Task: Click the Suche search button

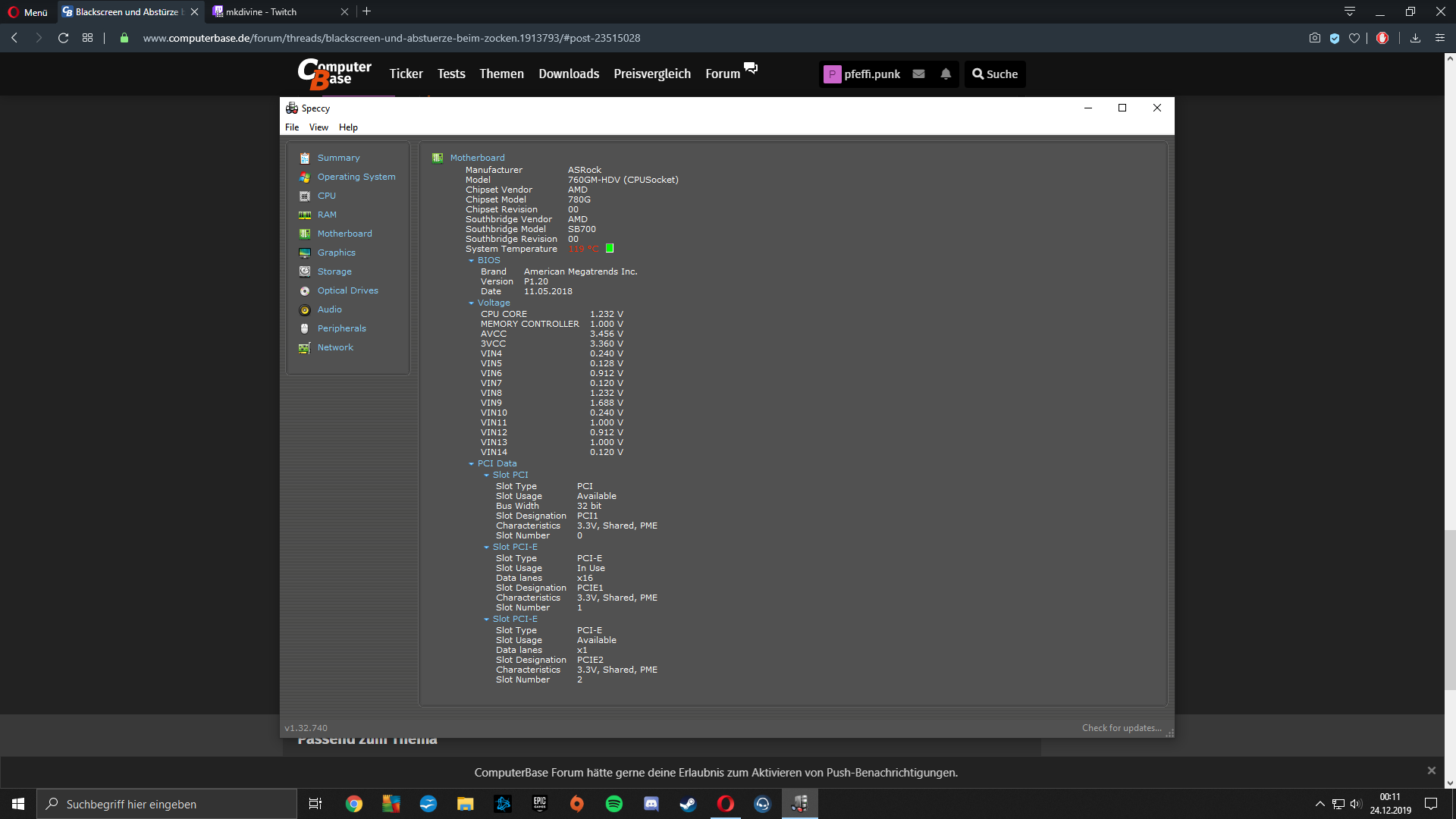Action: tap(995, 74)
